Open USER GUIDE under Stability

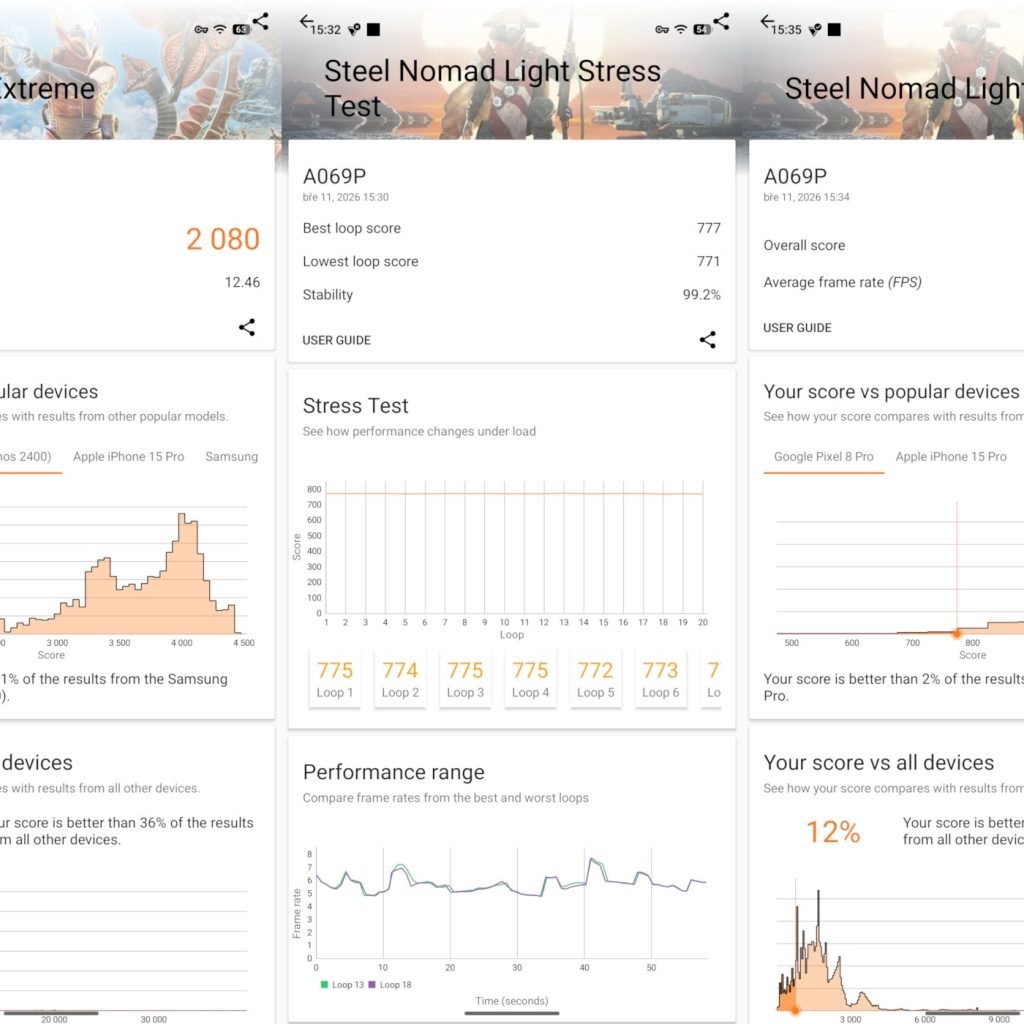(336, 340)
